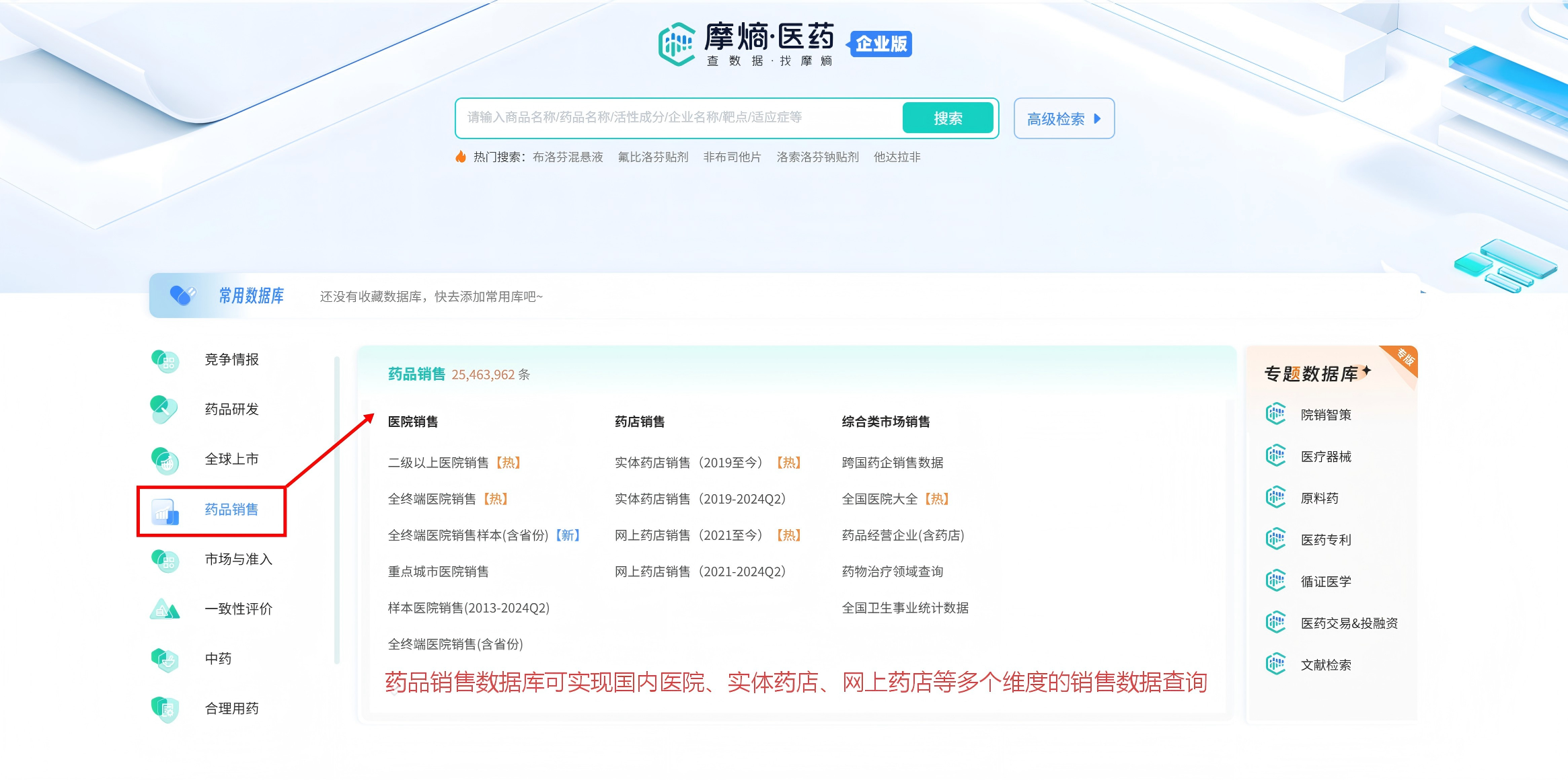Click the icon beside 院销智策

pyautogui.click(x=1275, y=414)
